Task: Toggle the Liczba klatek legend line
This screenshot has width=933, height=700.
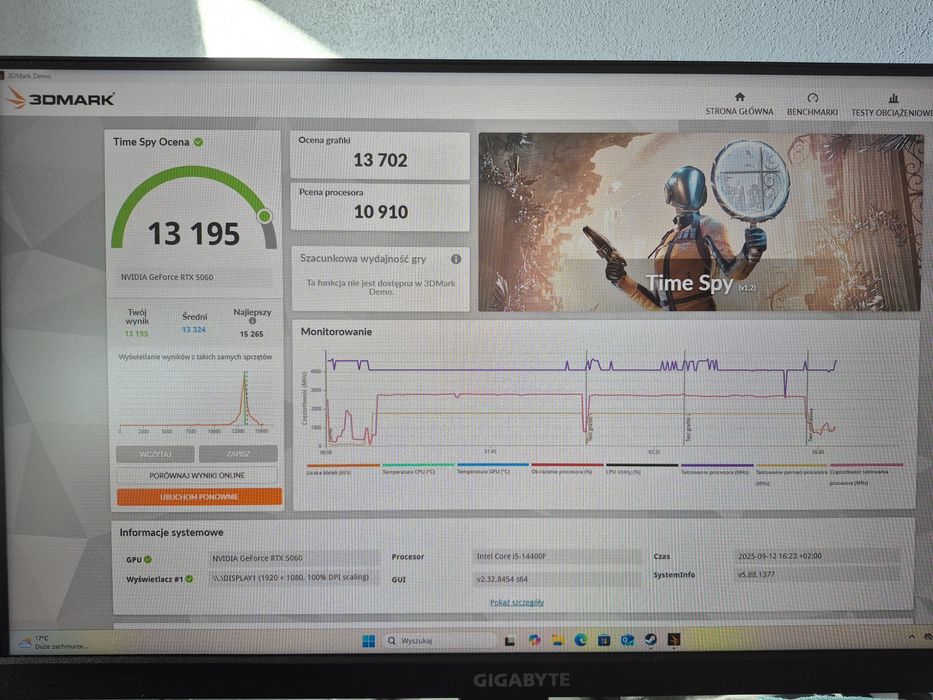Action: 343,469
